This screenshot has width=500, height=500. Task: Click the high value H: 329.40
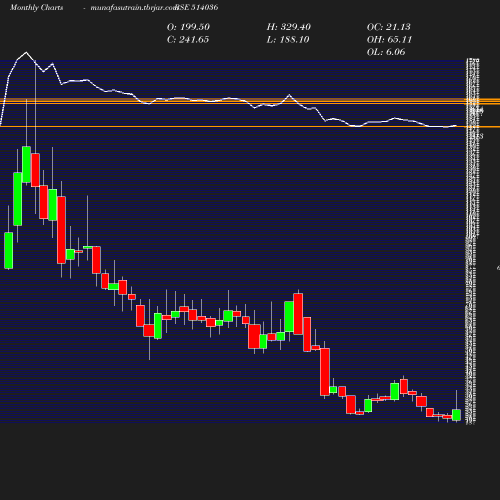[289, 27]
